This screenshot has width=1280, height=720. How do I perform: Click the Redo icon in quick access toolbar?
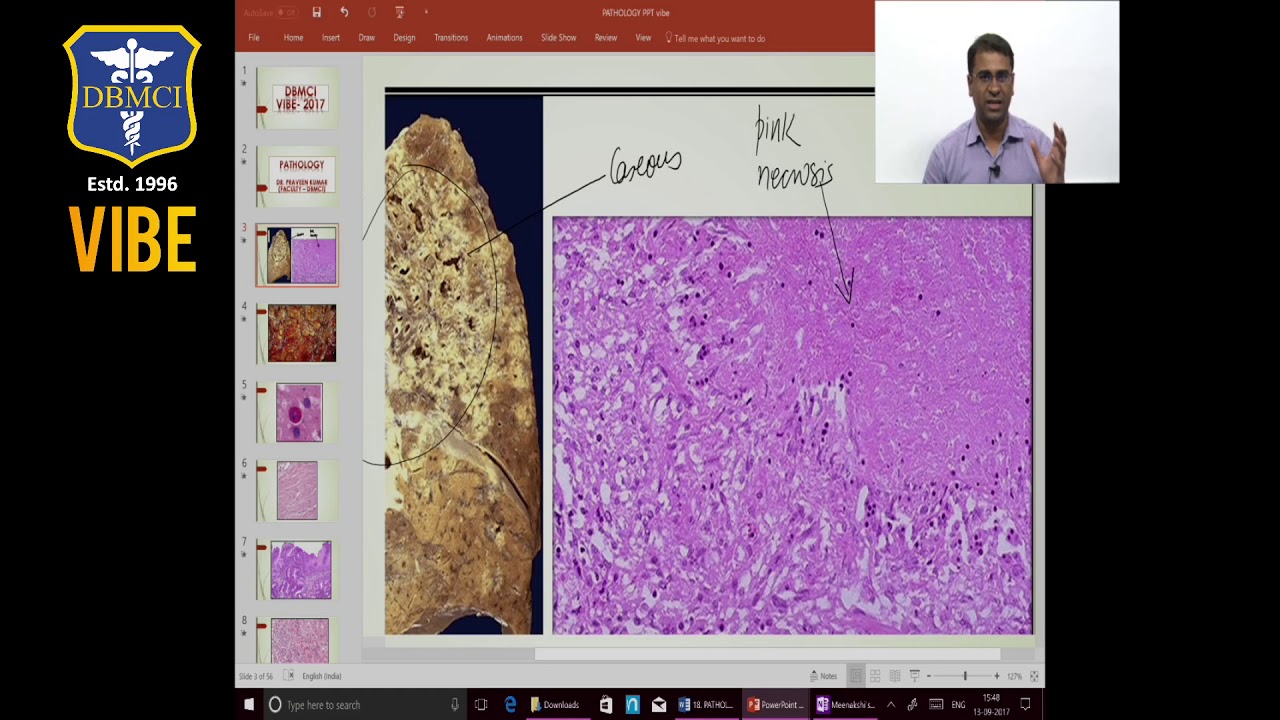coord(372,12)
